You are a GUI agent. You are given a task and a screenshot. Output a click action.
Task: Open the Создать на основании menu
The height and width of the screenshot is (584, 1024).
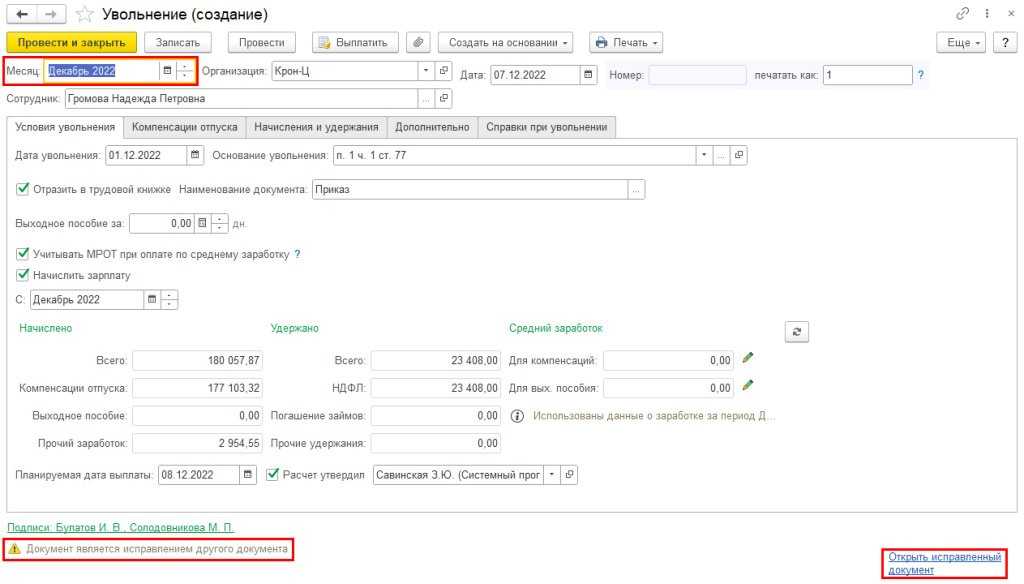[505, 42]
